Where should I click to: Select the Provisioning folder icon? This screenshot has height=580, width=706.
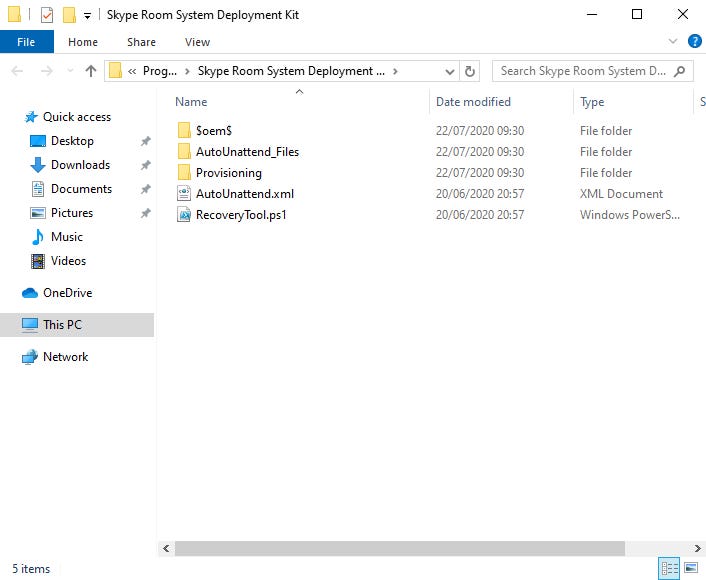coord(184,173)
